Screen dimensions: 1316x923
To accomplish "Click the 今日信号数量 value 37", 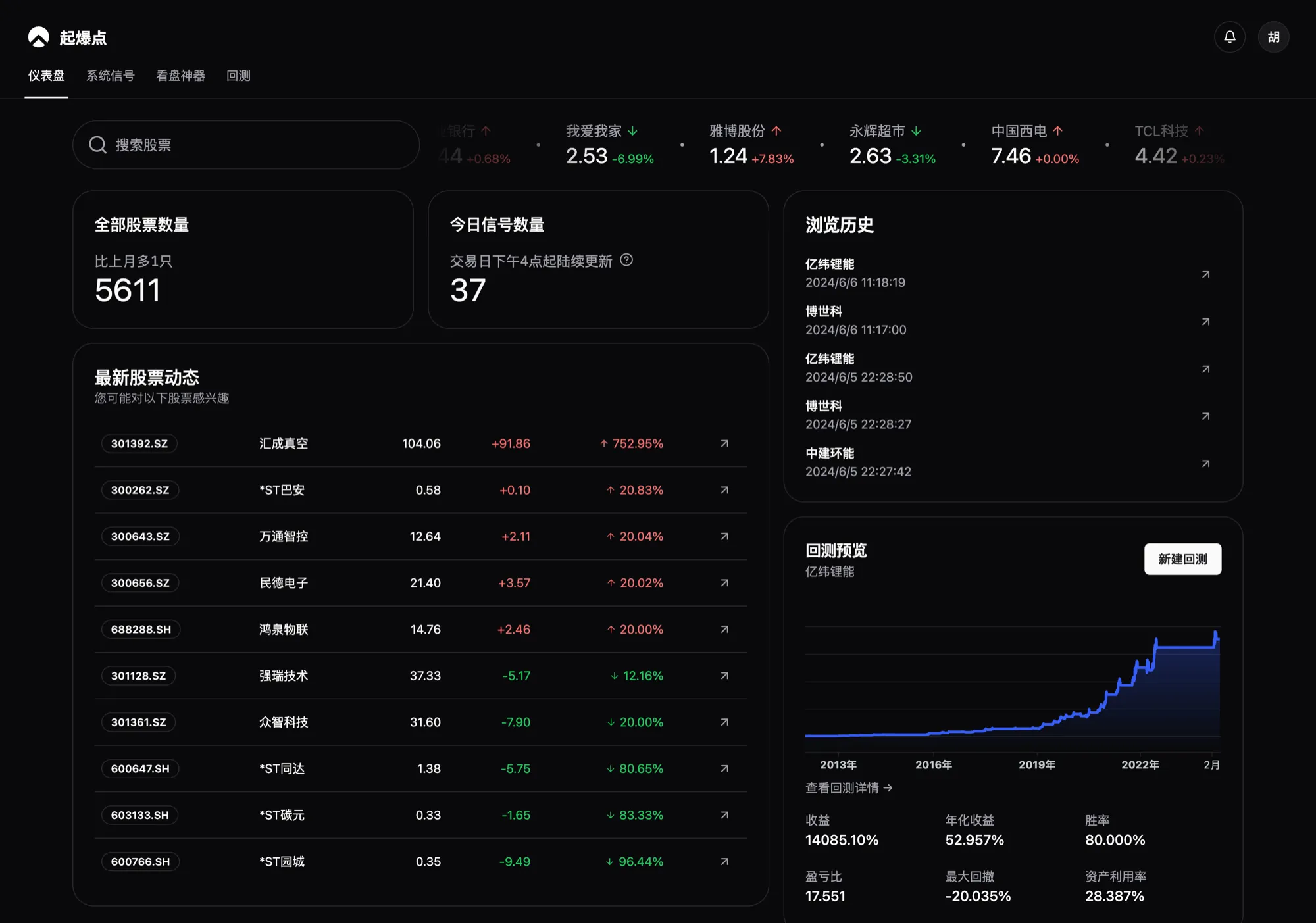I will click(x=468, y=290).
